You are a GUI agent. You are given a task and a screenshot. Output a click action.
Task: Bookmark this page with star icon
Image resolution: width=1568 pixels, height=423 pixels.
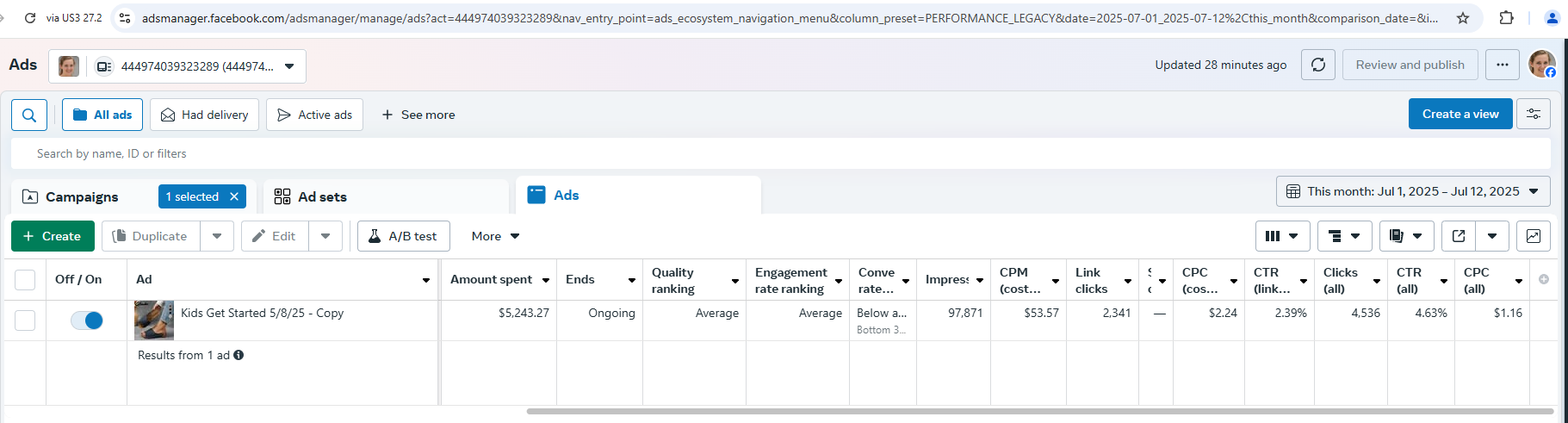point(1462,18)
